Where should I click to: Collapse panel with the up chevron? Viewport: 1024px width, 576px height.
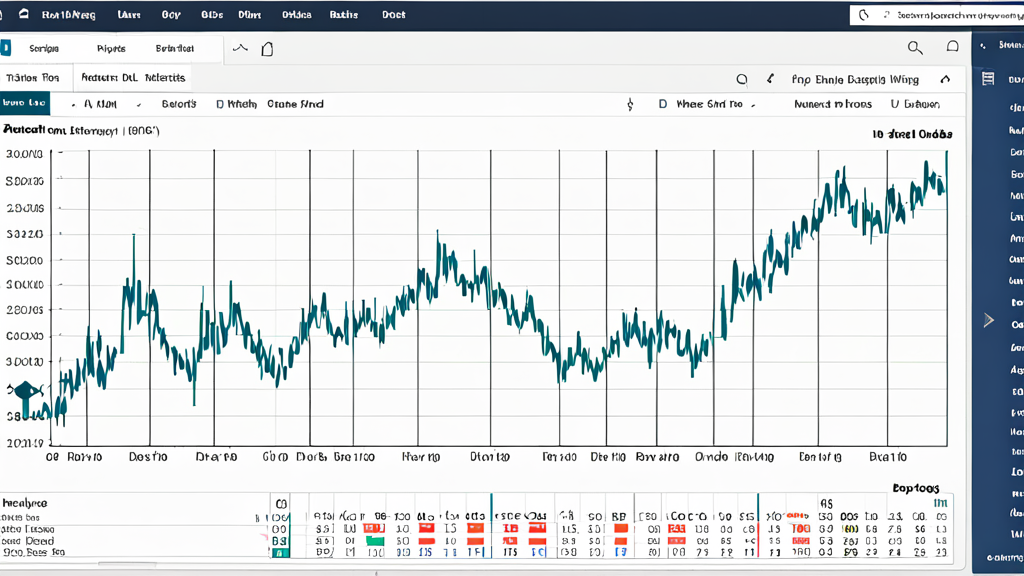click(945, 79)
